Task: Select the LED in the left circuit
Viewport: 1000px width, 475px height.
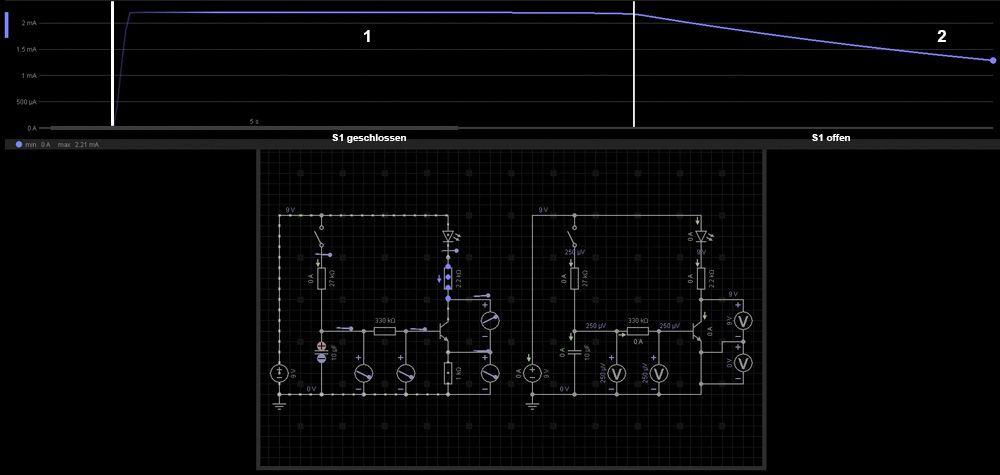Action: click(448, 238)
